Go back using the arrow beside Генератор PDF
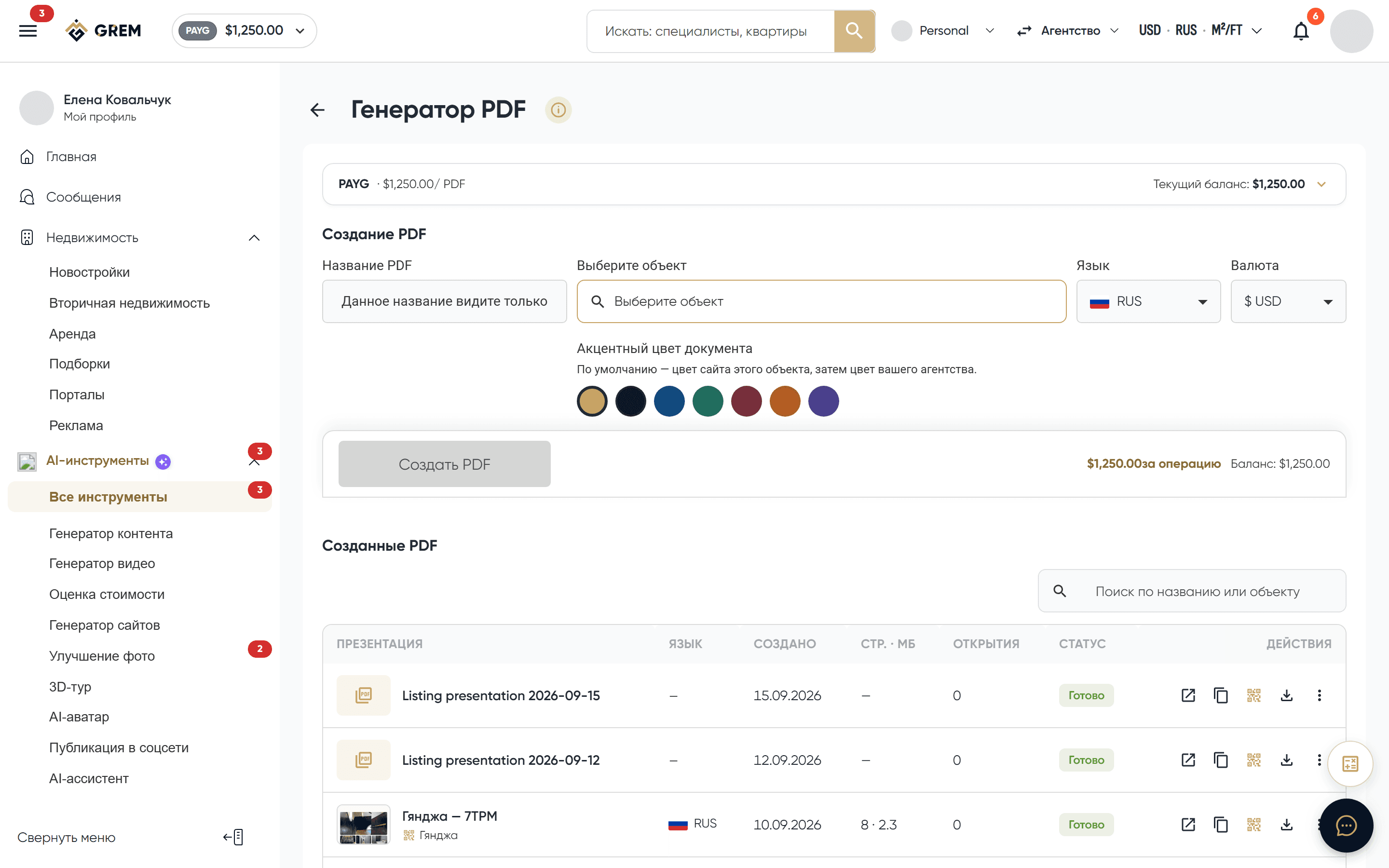The width and height of the screenshot is (1389, 868). click(317, 109)
